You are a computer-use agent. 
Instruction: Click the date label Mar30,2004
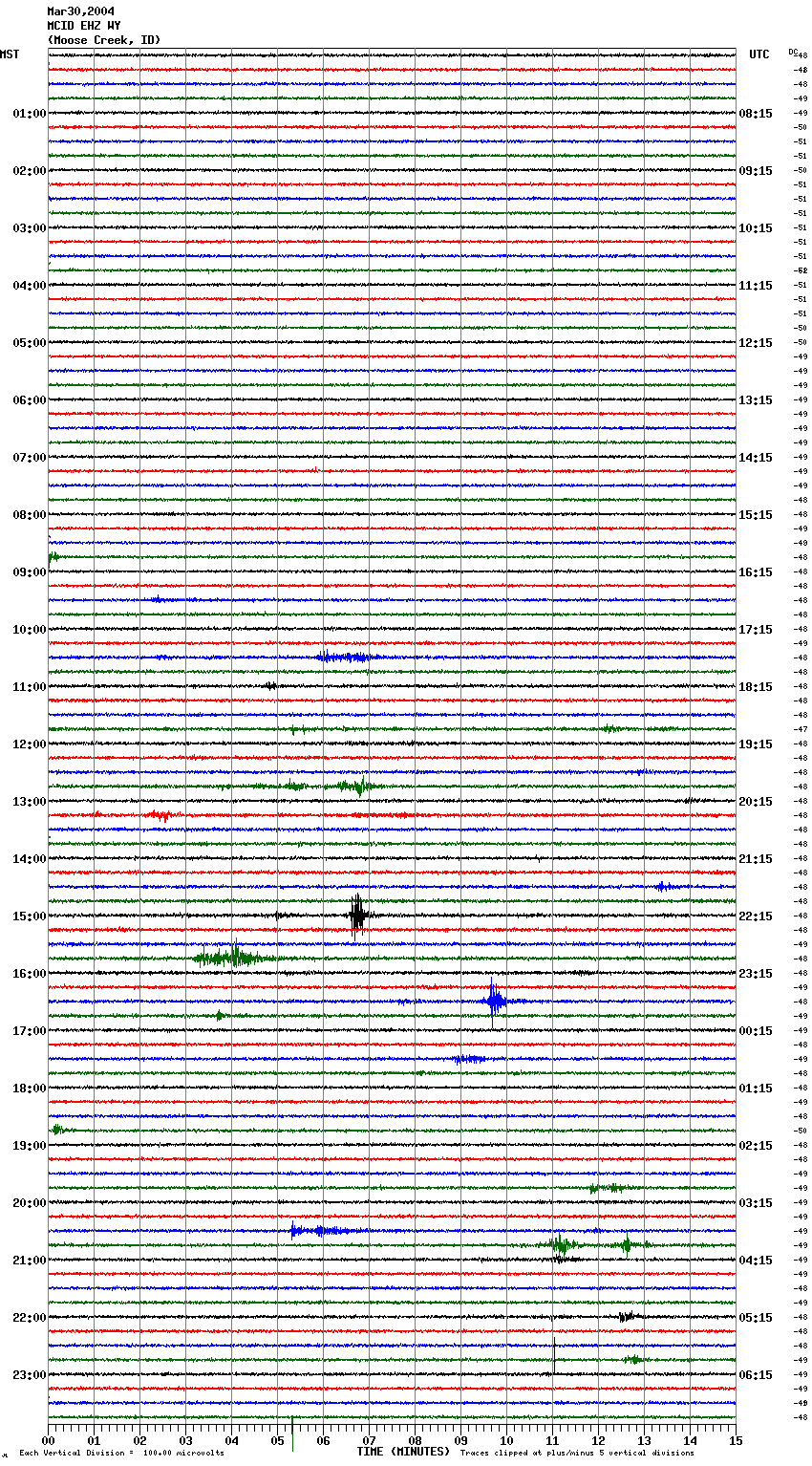pos(81,11)
